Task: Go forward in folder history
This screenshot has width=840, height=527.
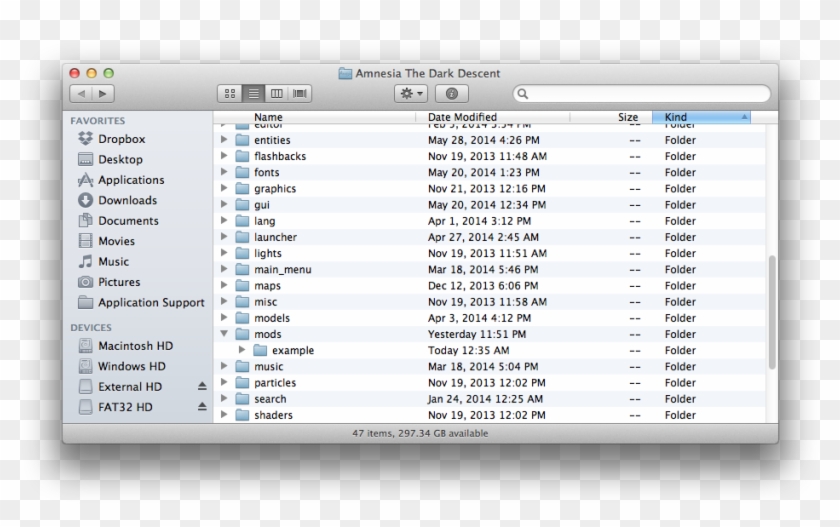Action: tap(103, 94)
